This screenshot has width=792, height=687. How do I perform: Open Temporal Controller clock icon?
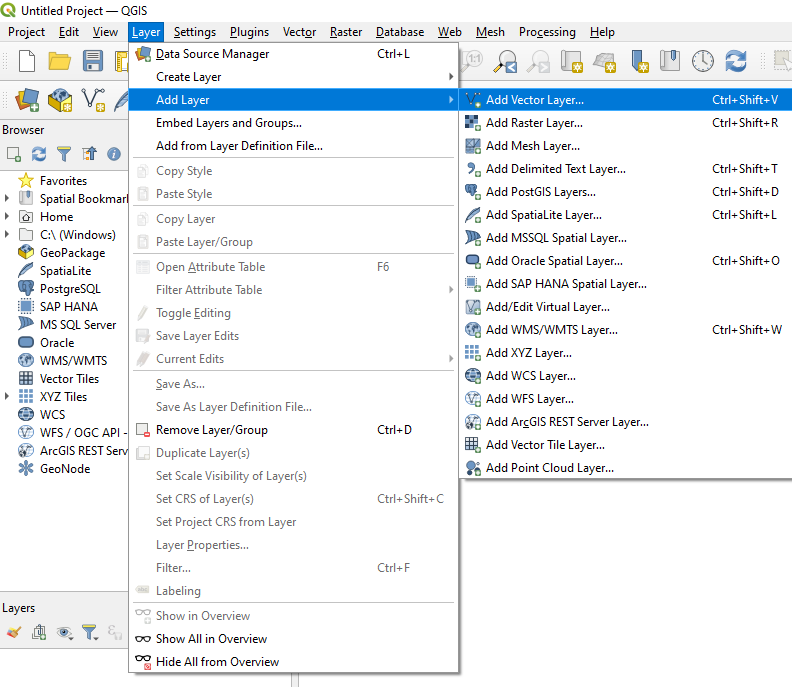(703, 62)
